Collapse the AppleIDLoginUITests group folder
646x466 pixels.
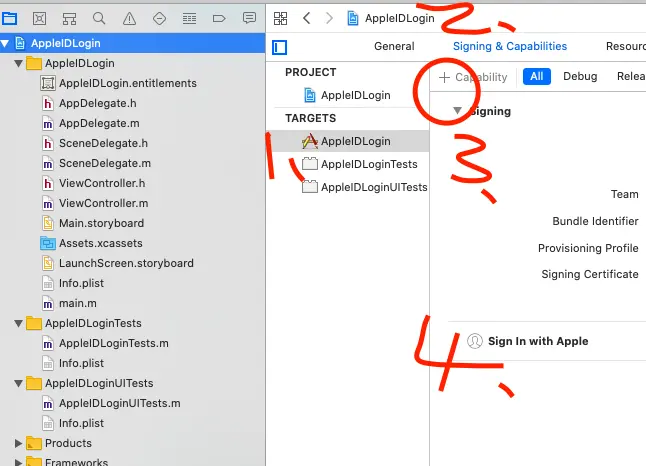(x=19, y=384)
